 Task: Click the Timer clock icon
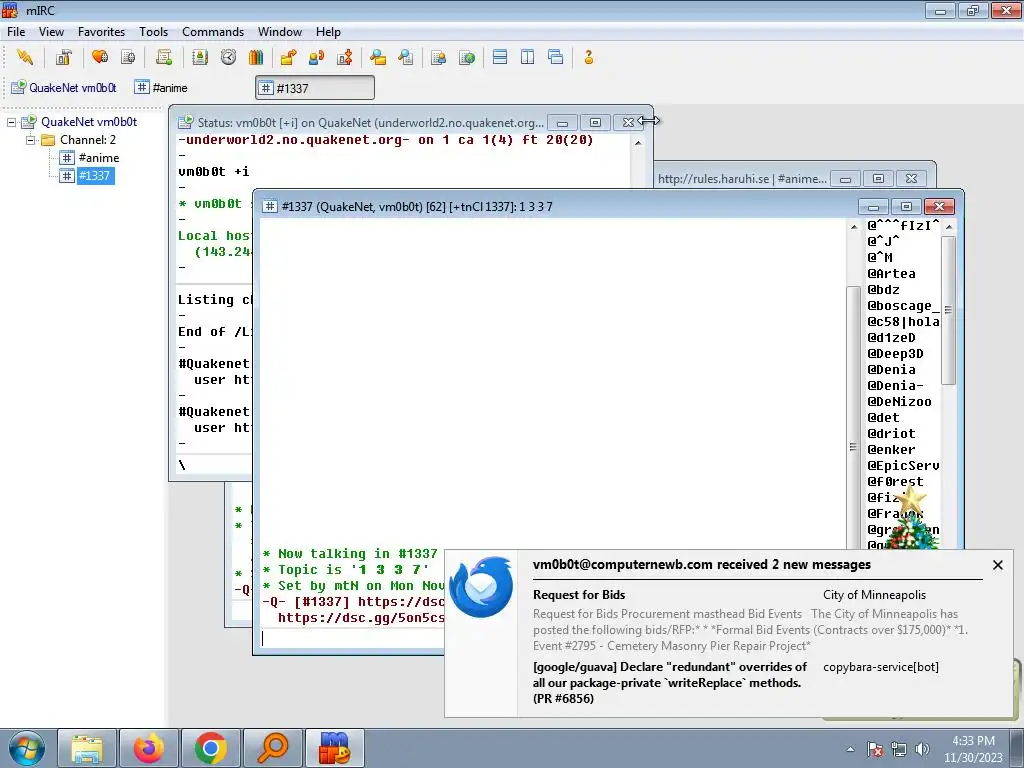[x=228, y=57]
